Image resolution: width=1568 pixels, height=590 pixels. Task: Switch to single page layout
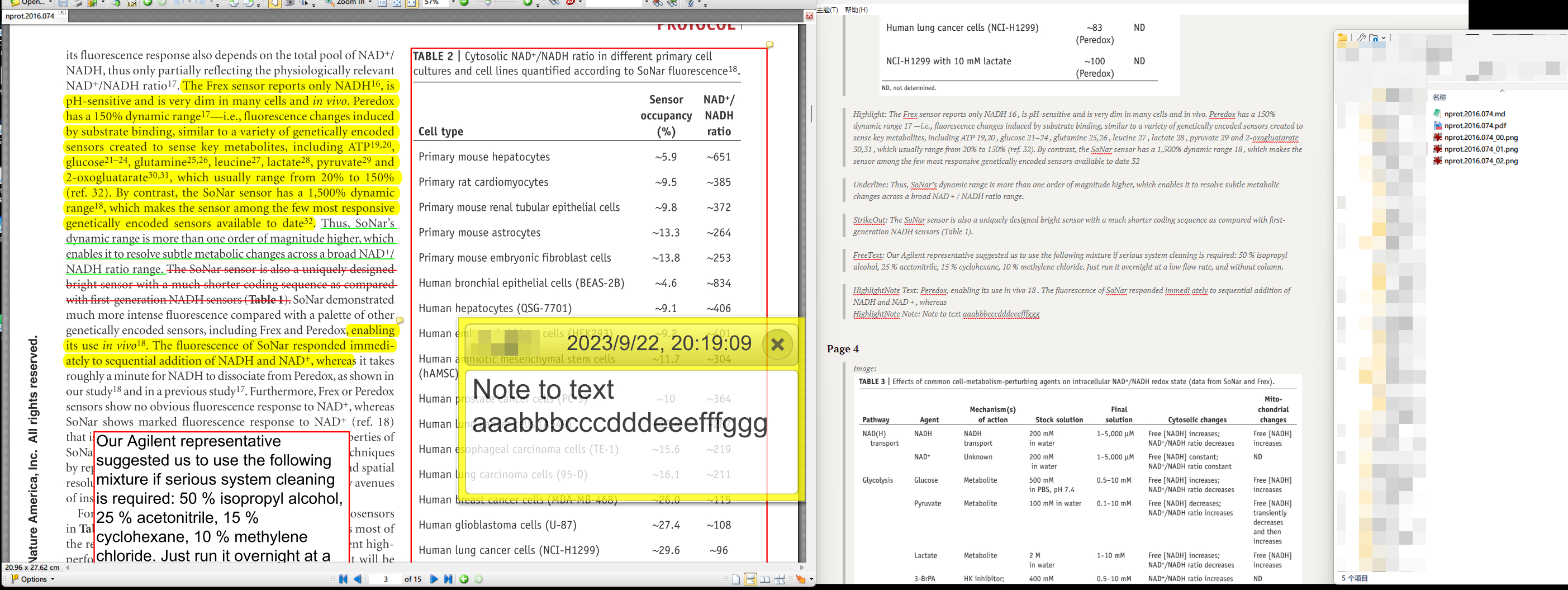click(736, 579)
